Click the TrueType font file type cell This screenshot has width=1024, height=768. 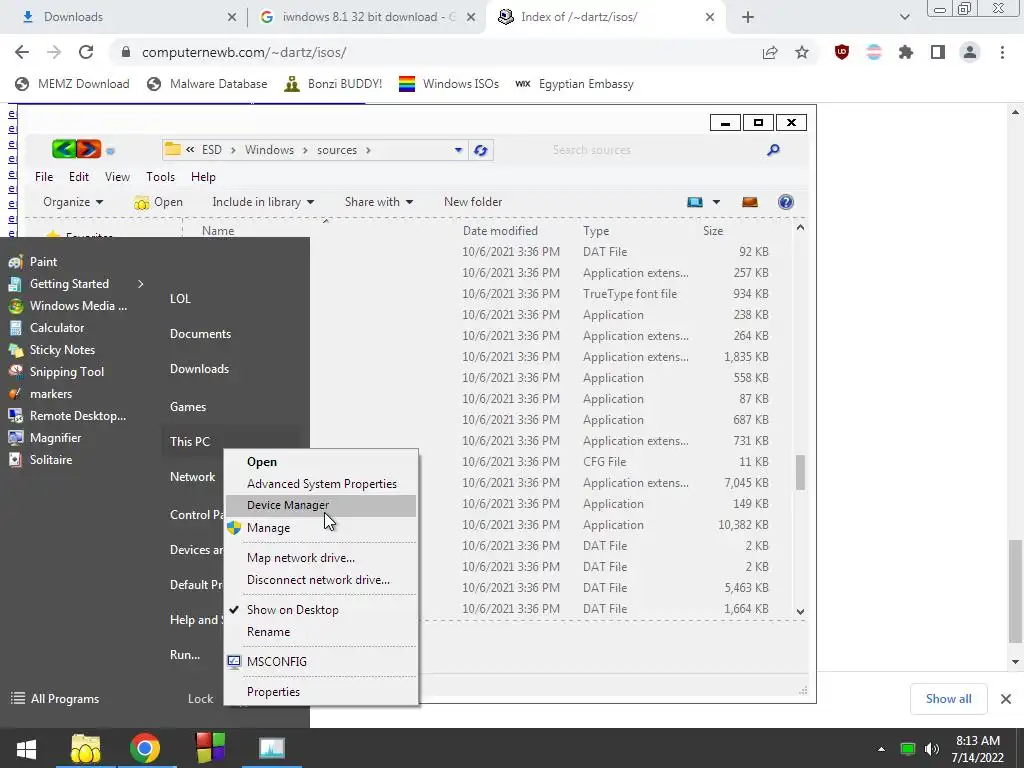point(630,294)
